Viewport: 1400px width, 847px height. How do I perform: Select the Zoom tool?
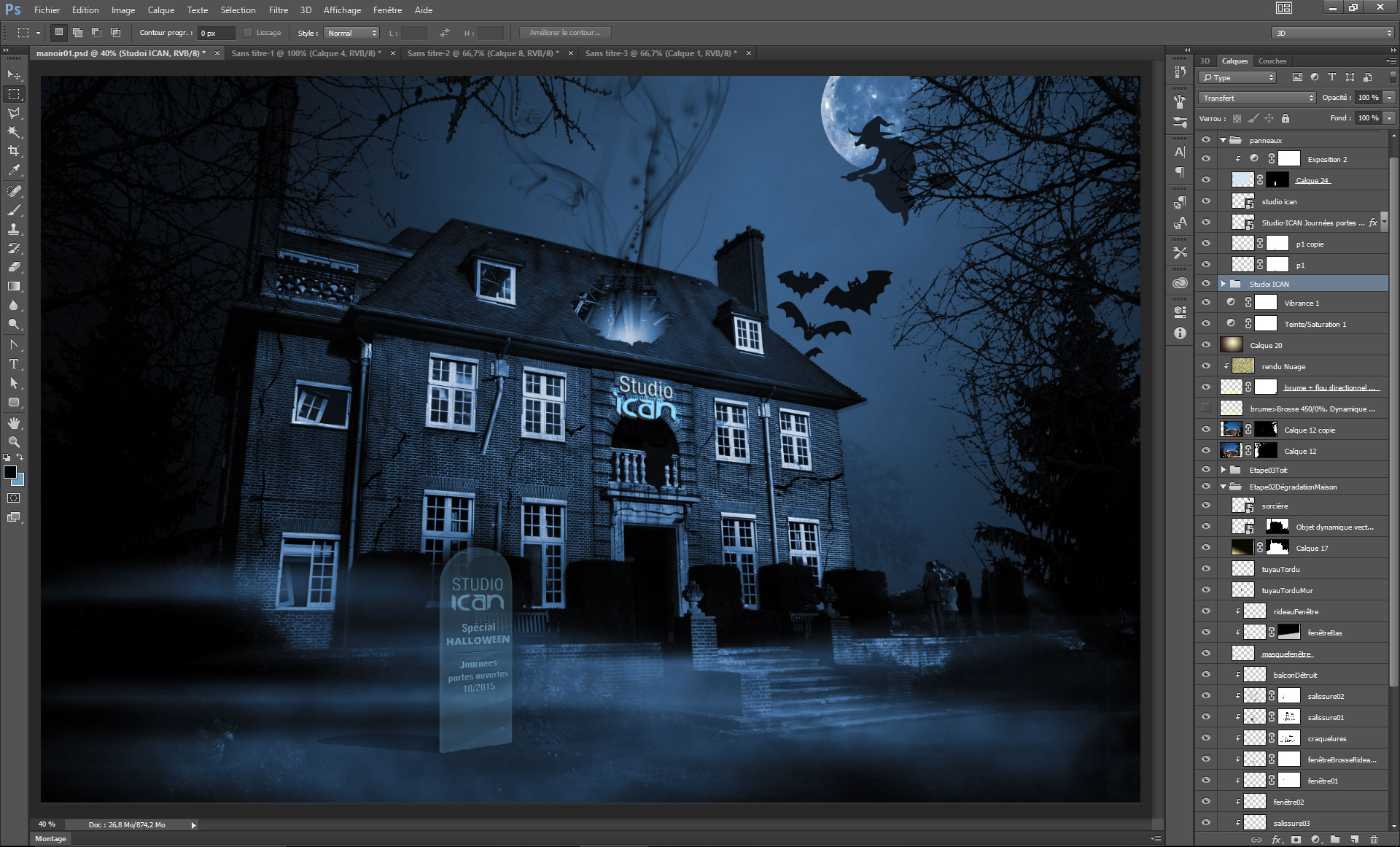click(x=14, y=442)
